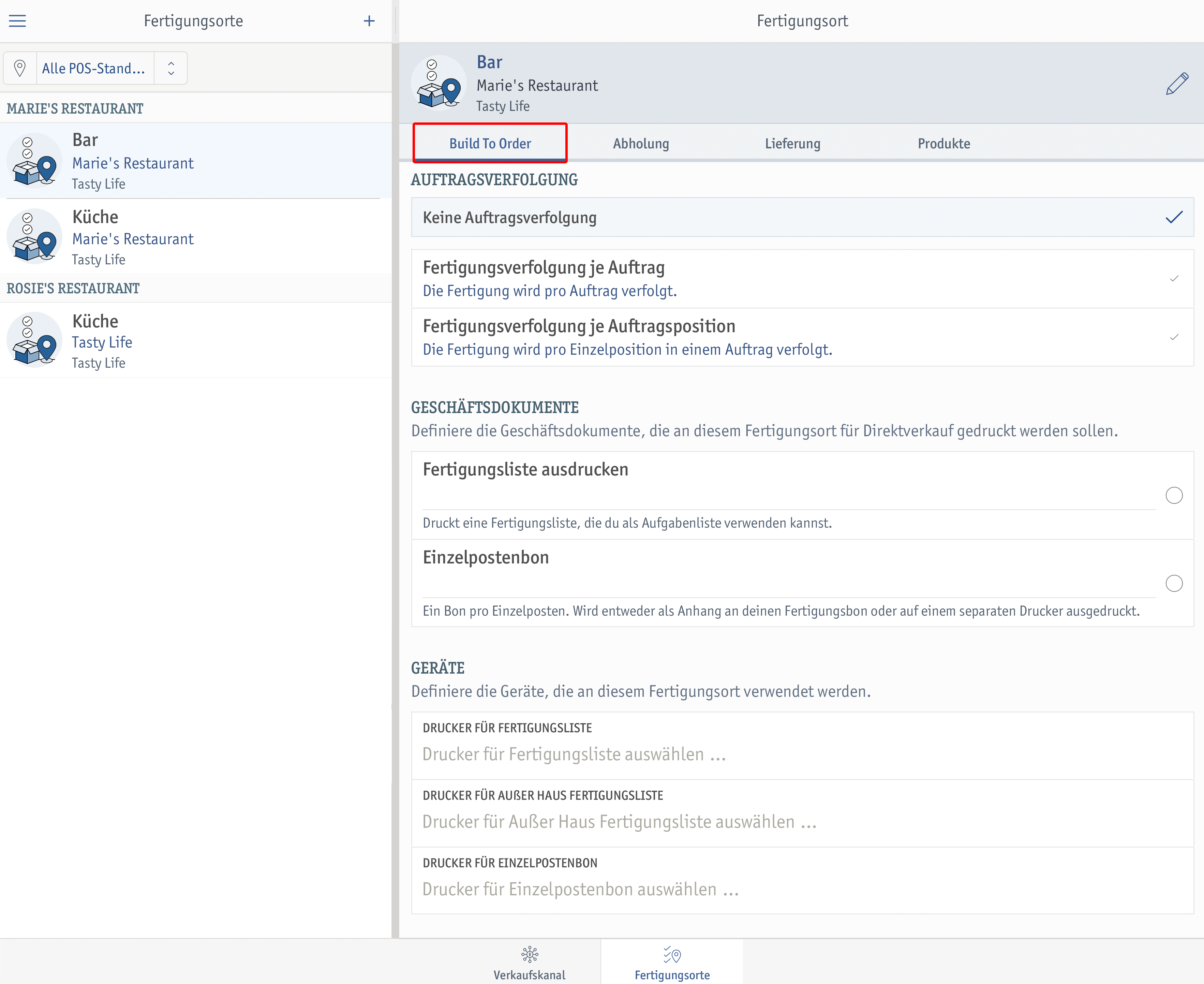Screen dimensions: 1204x984
Task: Select Fertigungsverfolgung je Auftrag option
Action: click(x=802, y=279)
